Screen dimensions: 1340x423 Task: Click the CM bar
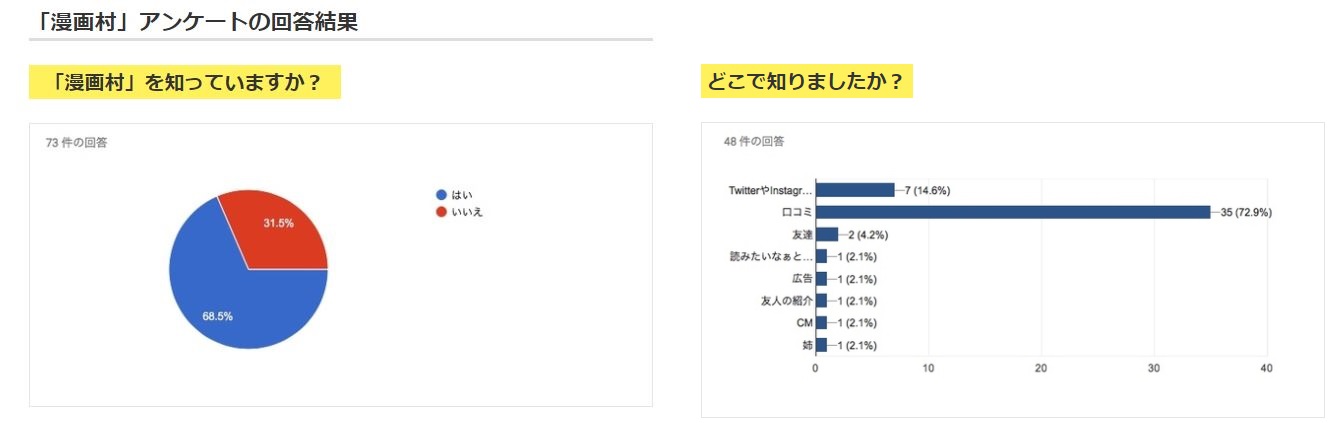821,323
